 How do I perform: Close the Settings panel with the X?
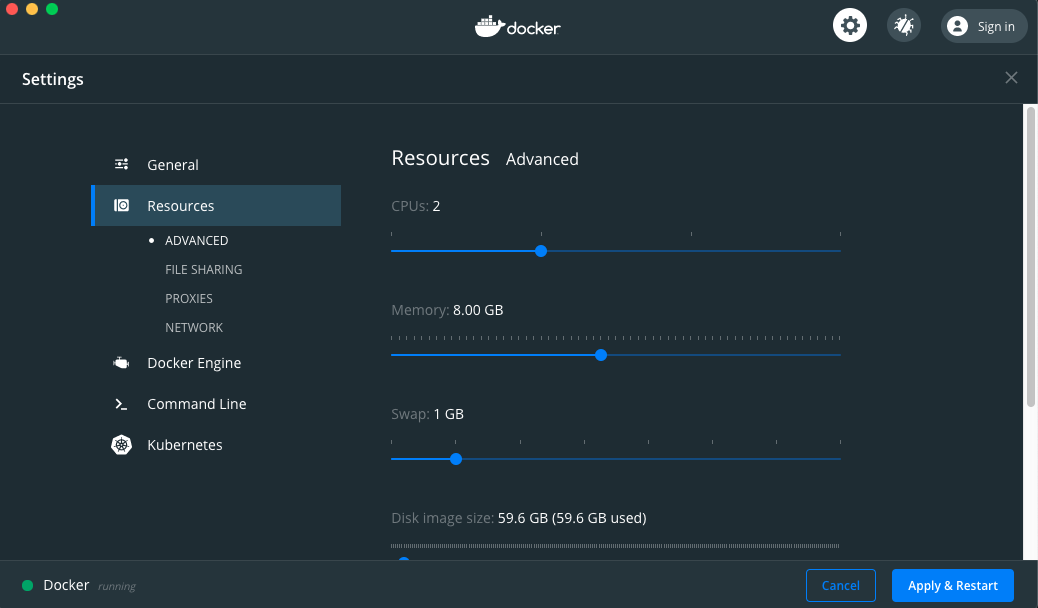click(x=1011, y=77)
